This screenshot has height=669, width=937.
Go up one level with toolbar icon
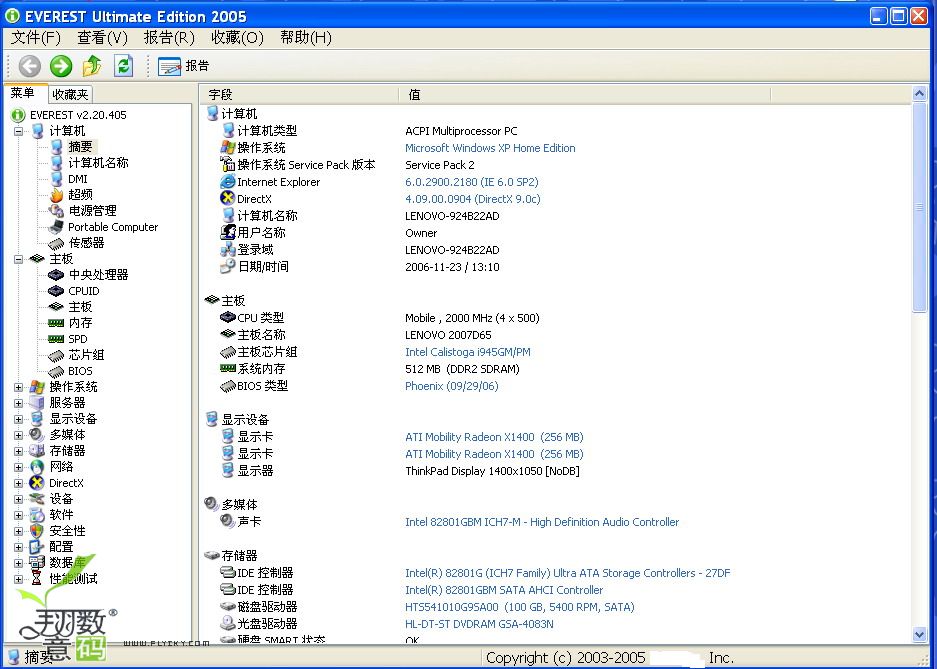pos(92,66)
